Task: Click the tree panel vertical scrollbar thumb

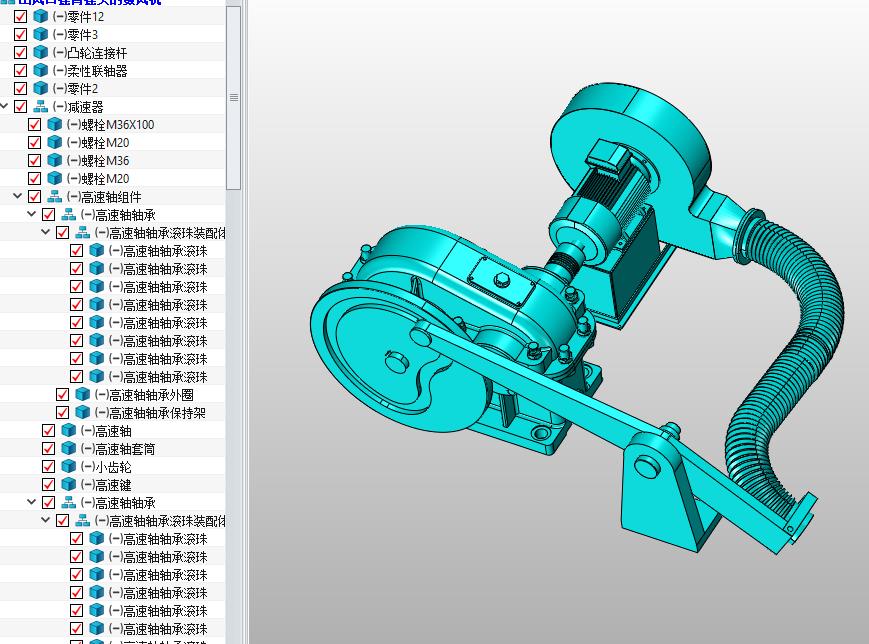Action: tap(233, 98)
